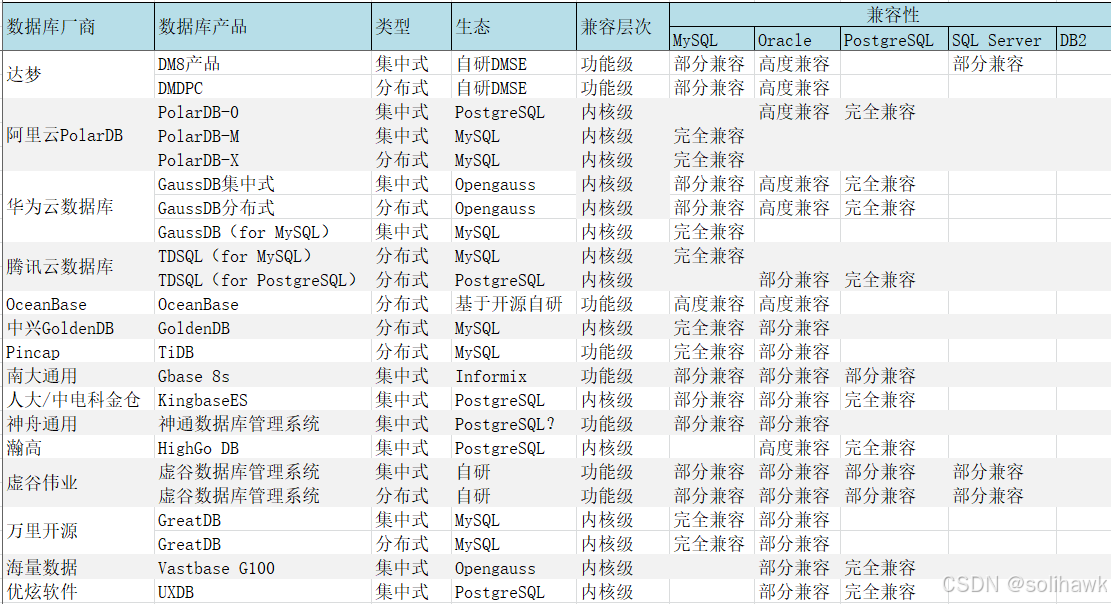Select the Pincap vendor cell

coord(78,352)
